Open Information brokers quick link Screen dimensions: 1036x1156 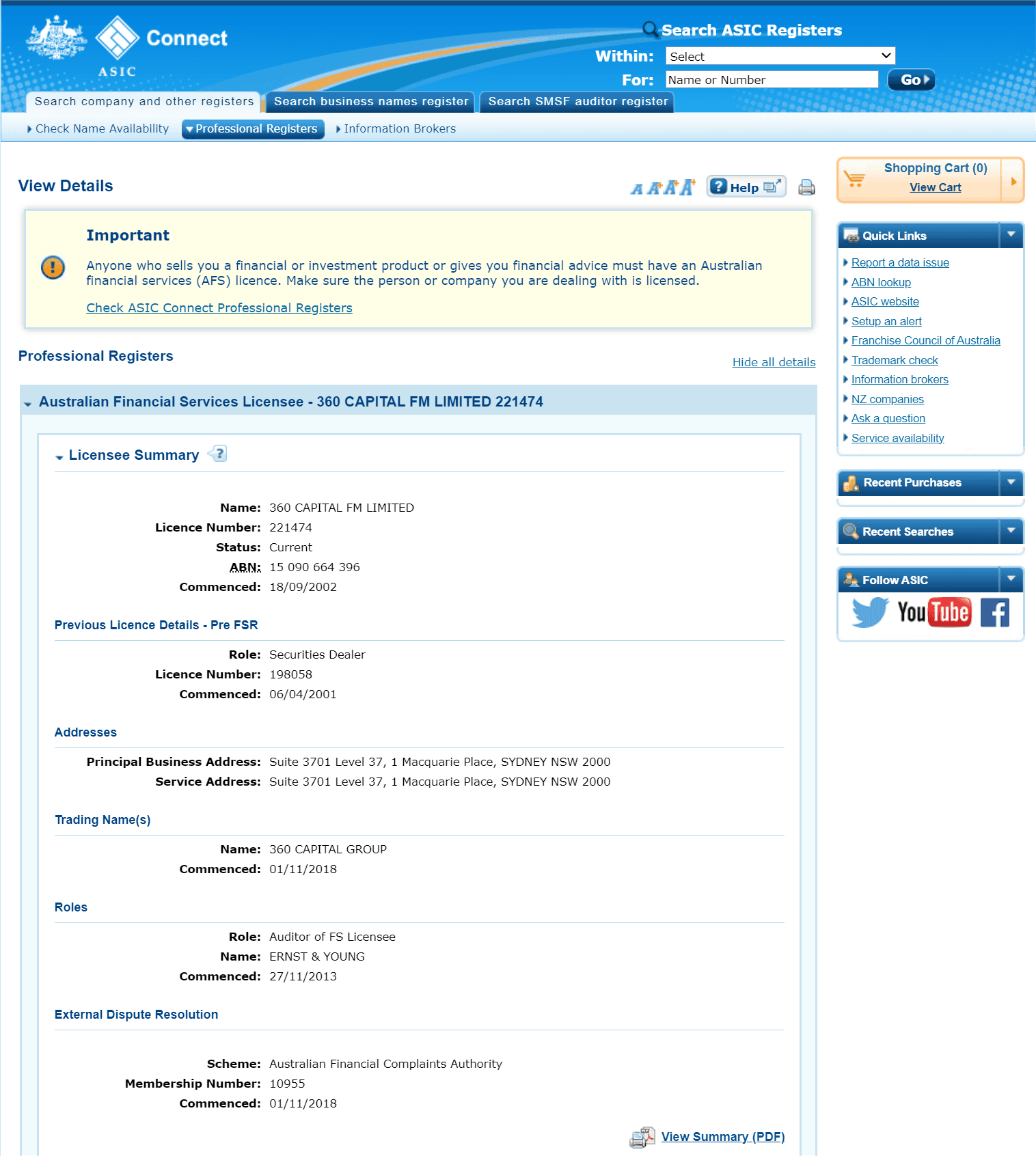coord(900,379)
